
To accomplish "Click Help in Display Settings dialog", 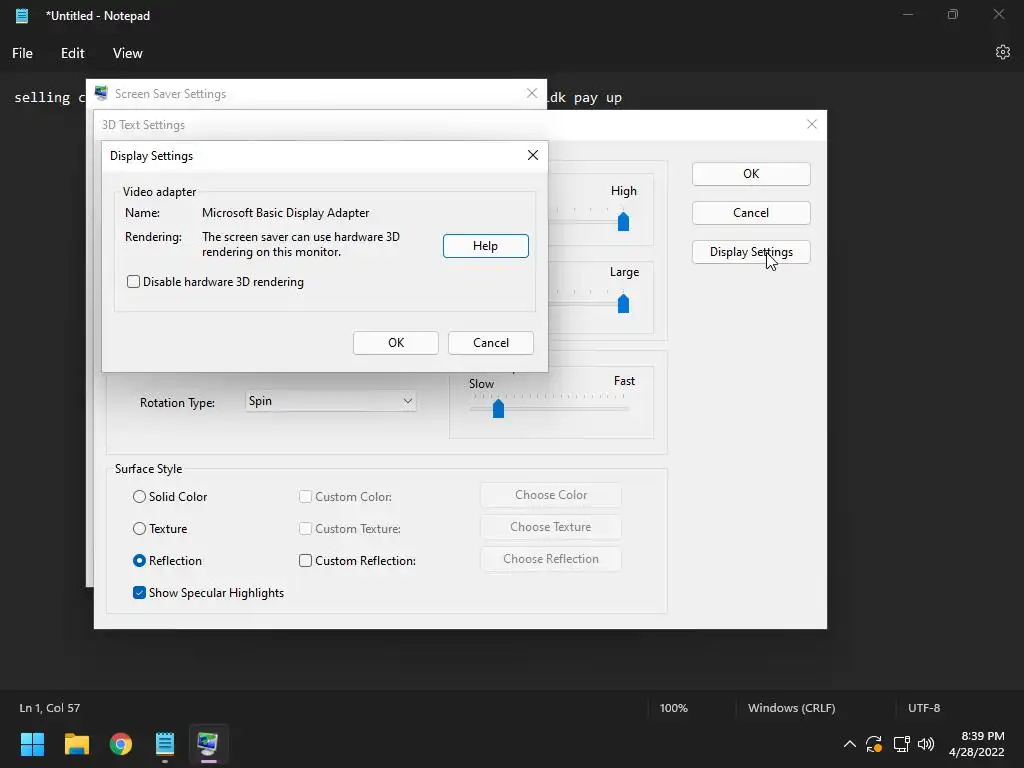I will coord(485,246).
